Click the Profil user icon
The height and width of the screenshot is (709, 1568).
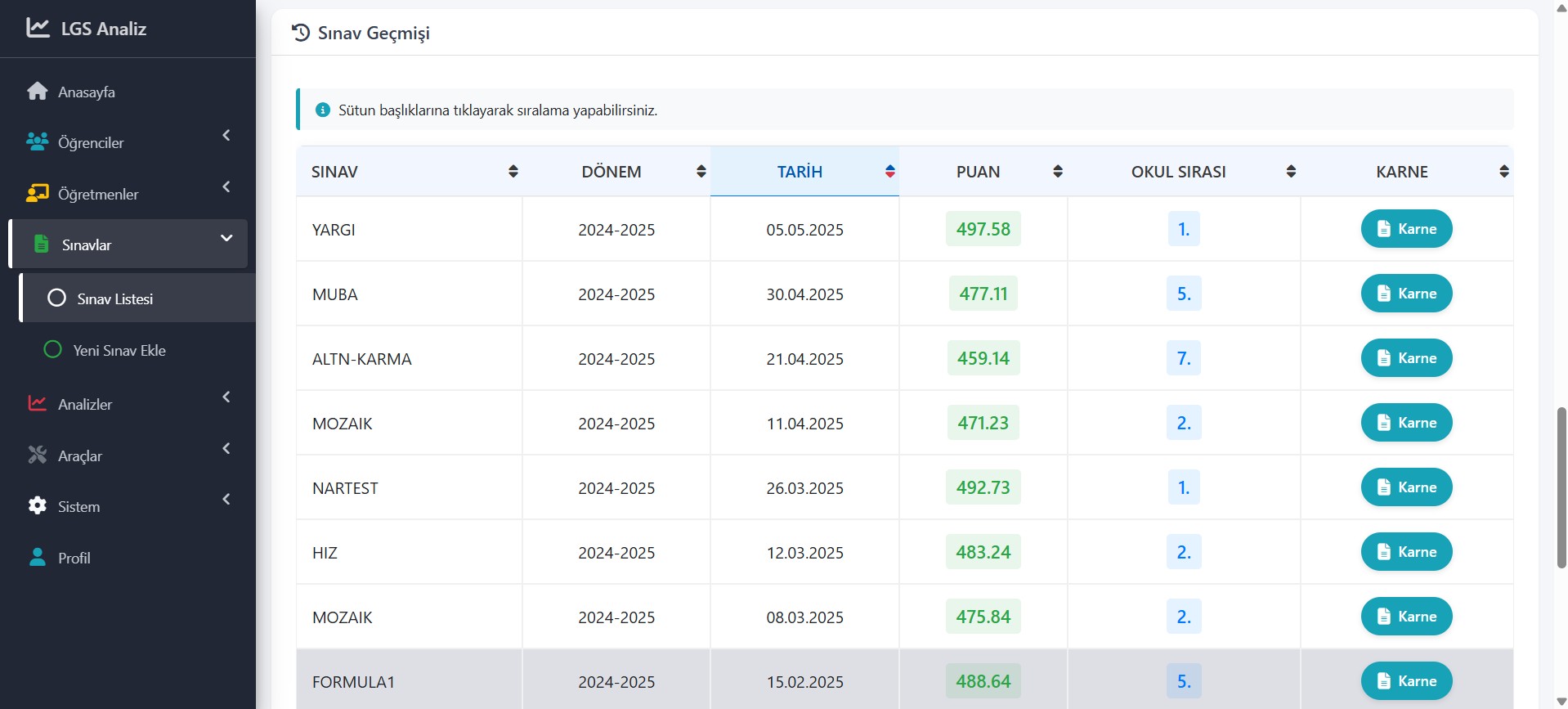(38, 558)
